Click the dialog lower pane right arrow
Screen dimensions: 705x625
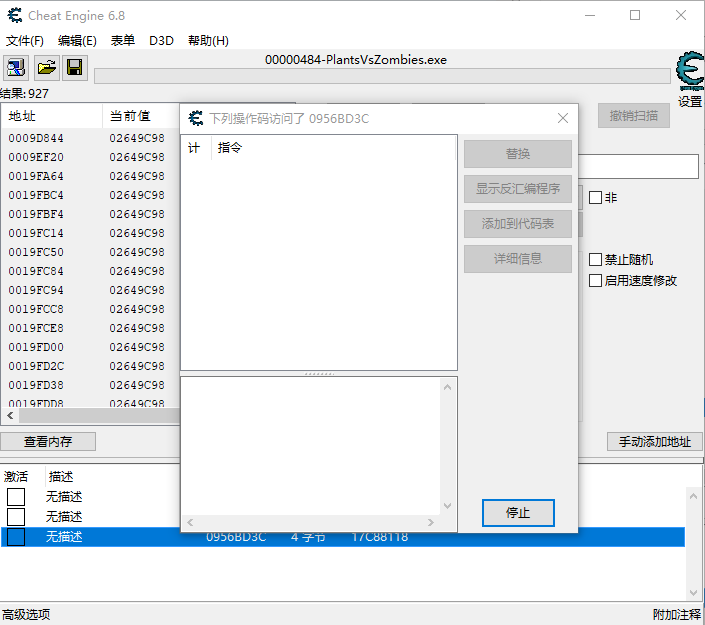(x=431, y=522)
